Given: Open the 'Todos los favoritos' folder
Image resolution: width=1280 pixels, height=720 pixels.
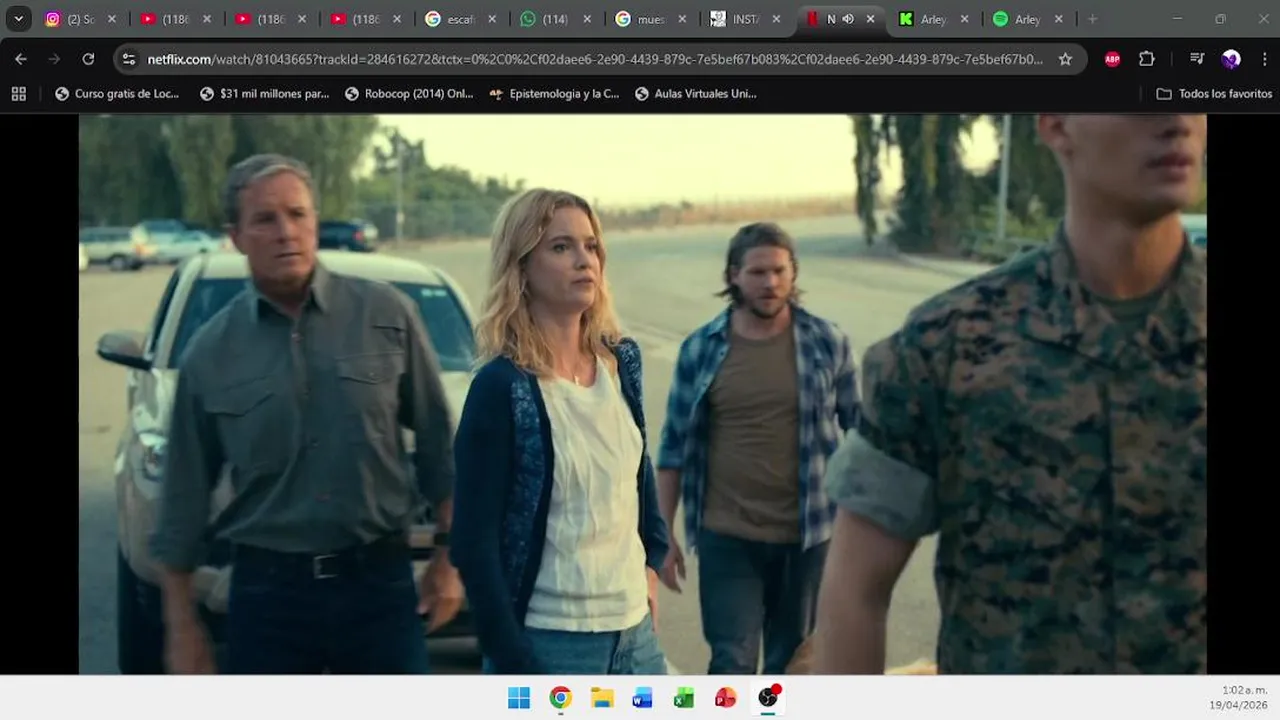Looking at the screenshot, I should pos(1214,94).
